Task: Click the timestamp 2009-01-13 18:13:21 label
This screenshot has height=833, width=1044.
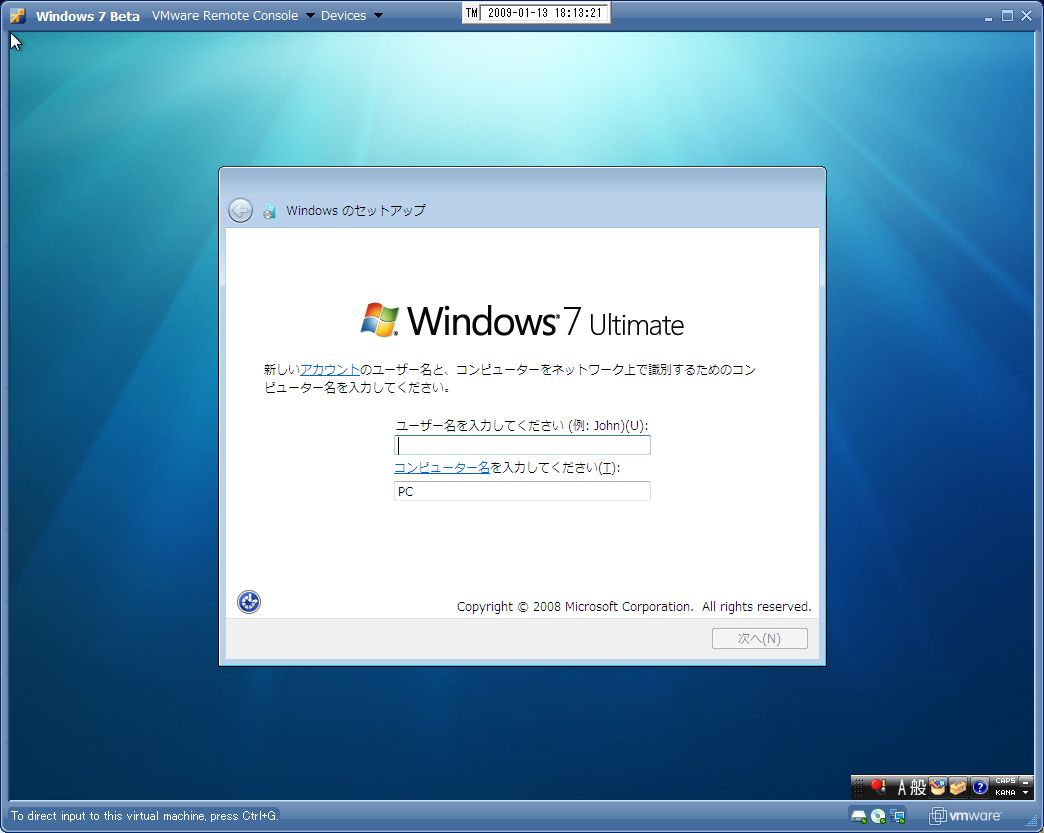Action: [545, 13]
